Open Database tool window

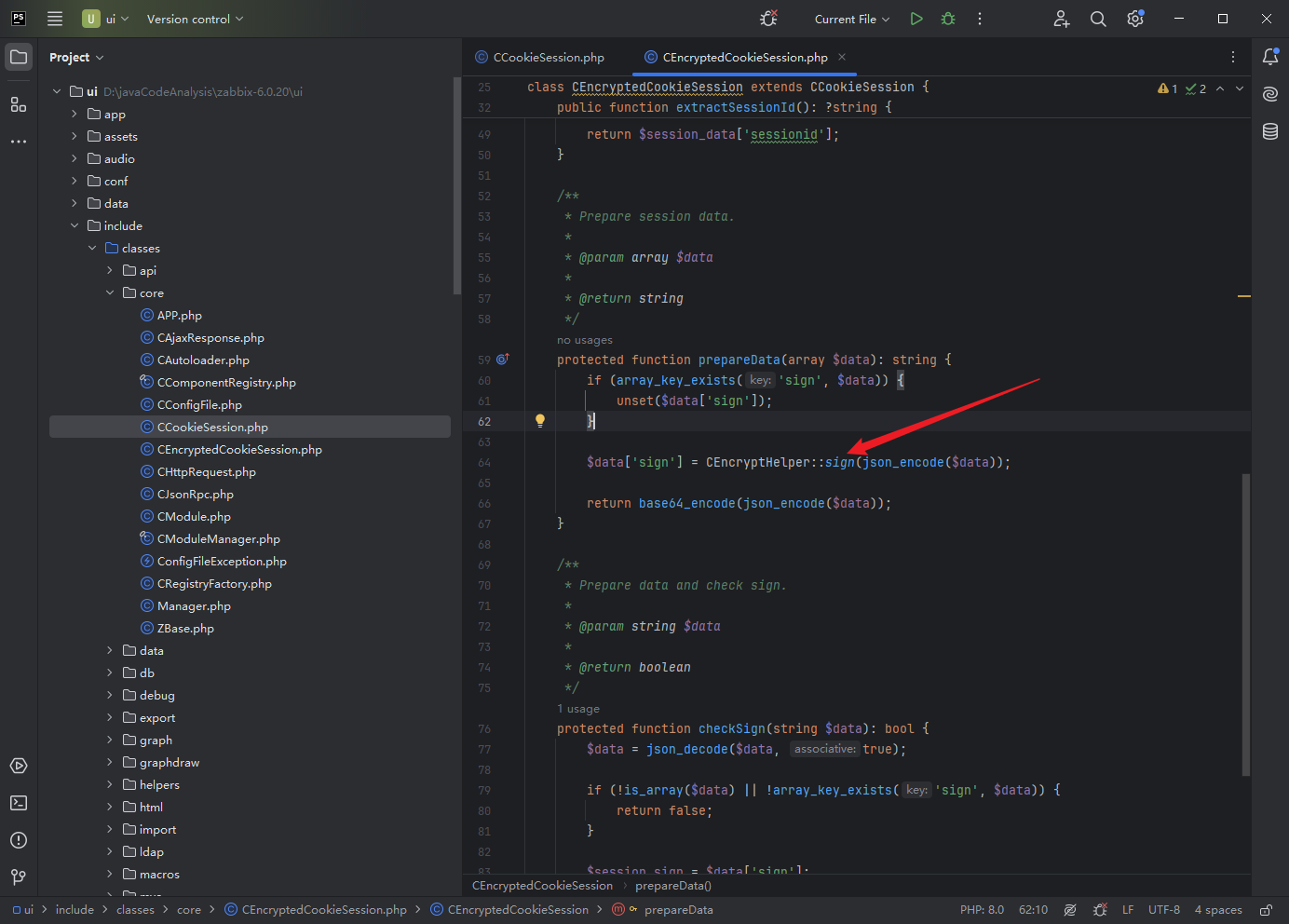click(x=1270, y=131)
